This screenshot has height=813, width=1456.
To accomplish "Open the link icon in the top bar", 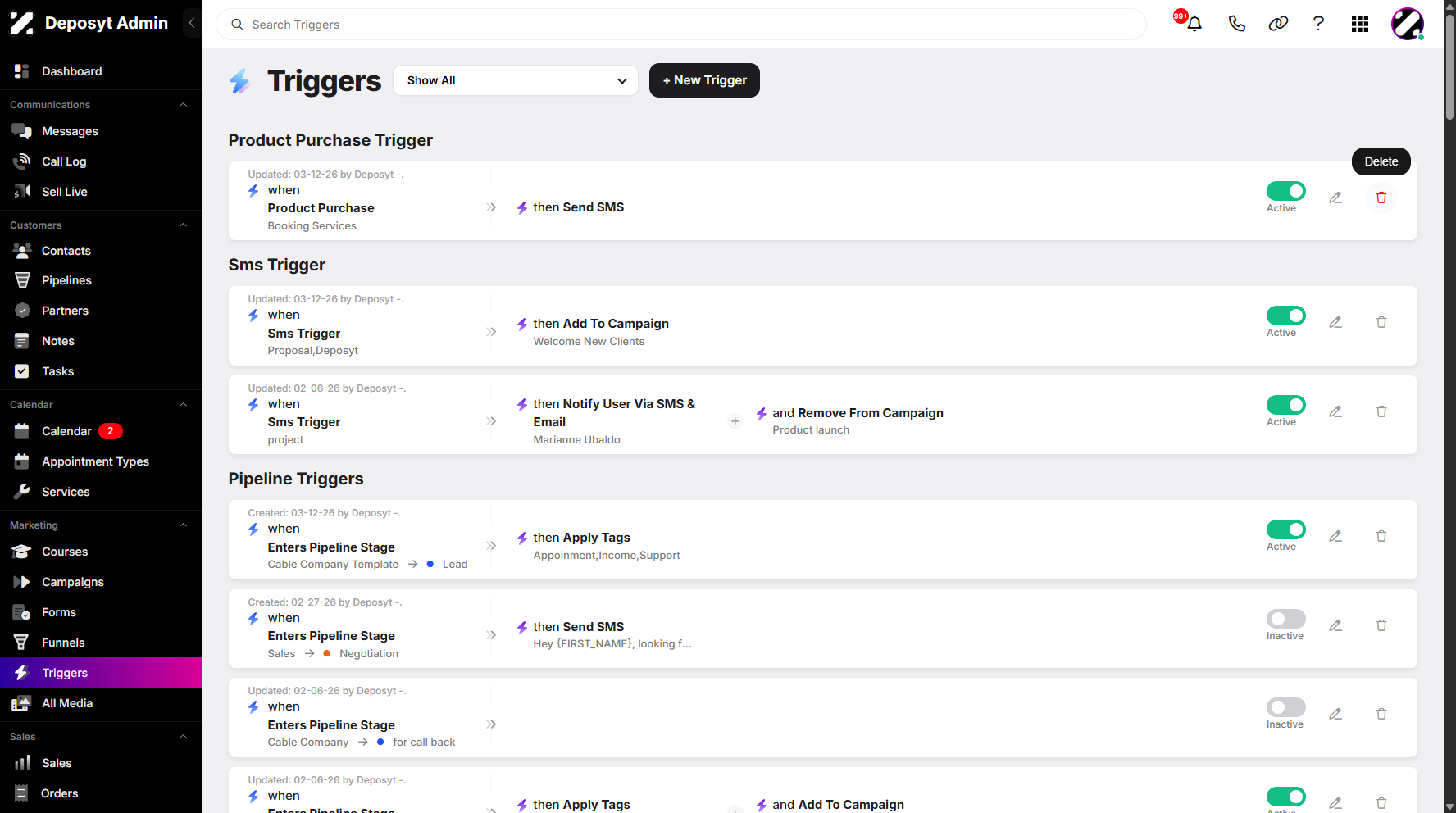I will 1278,24.
